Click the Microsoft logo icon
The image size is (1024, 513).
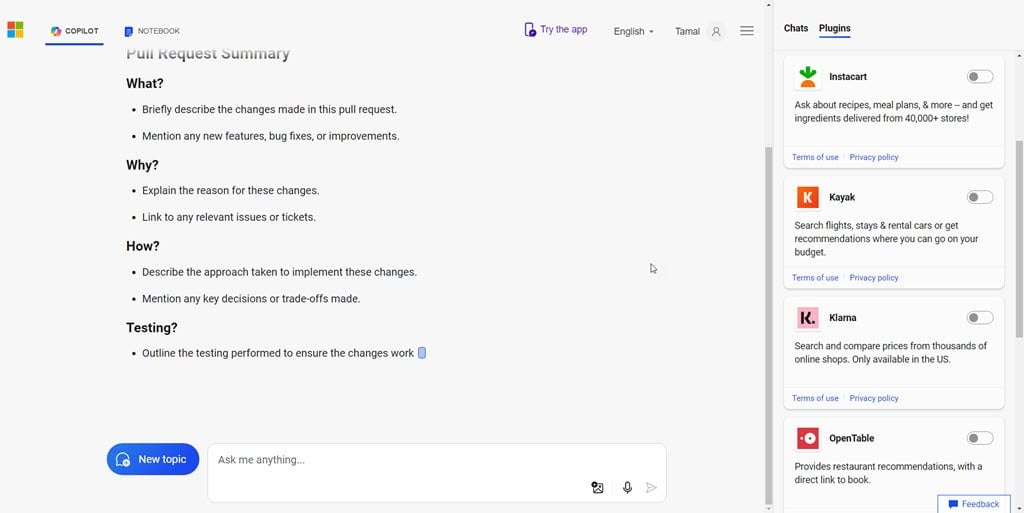pos(15,30)
